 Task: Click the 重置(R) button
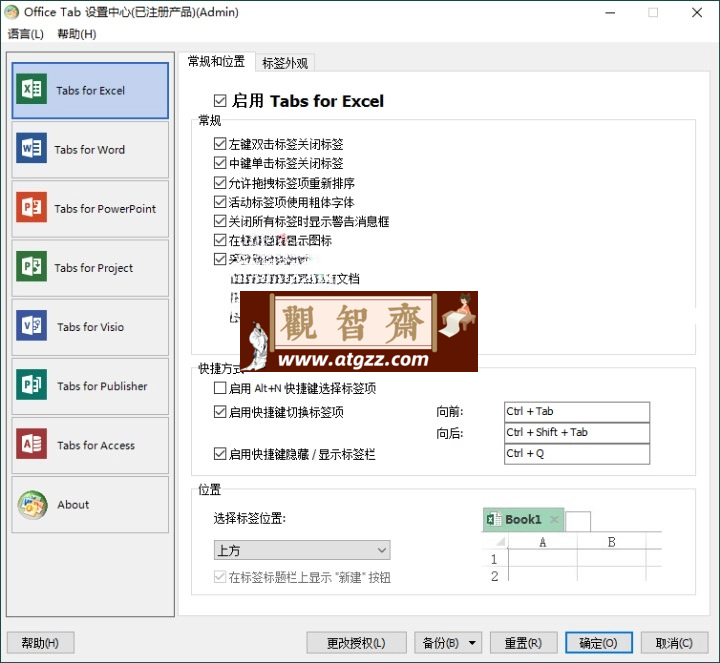523,643
